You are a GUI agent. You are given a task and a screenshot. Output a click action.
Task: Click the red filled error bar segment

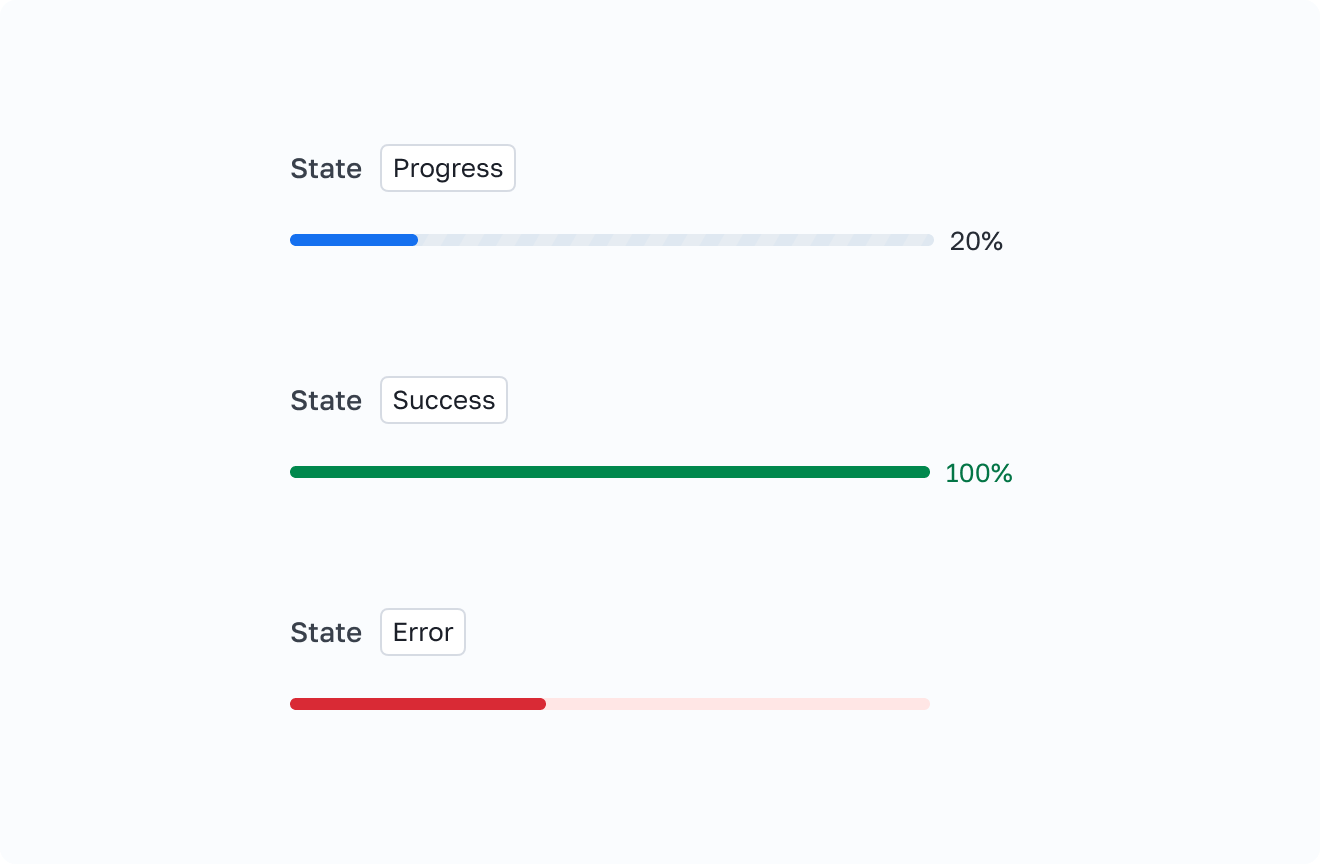point(417,704)
